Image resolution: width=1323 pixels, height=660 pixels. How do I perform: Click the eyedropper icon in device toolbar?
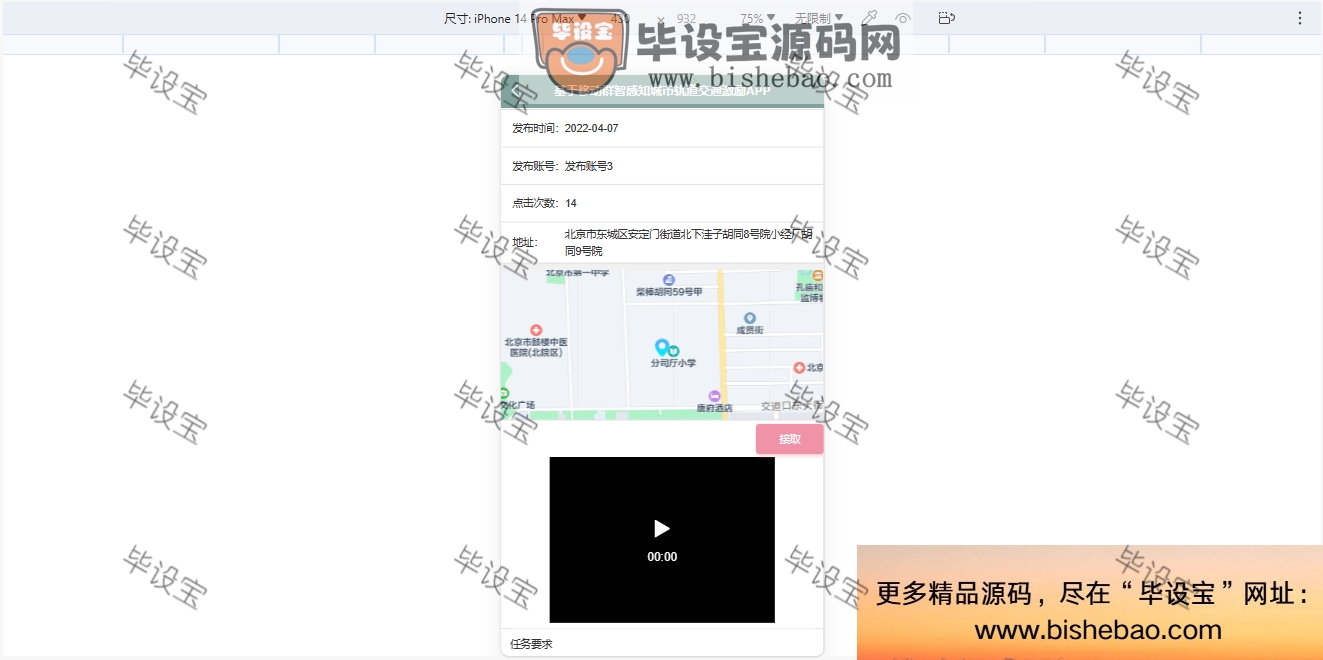[x=870, y=18]
